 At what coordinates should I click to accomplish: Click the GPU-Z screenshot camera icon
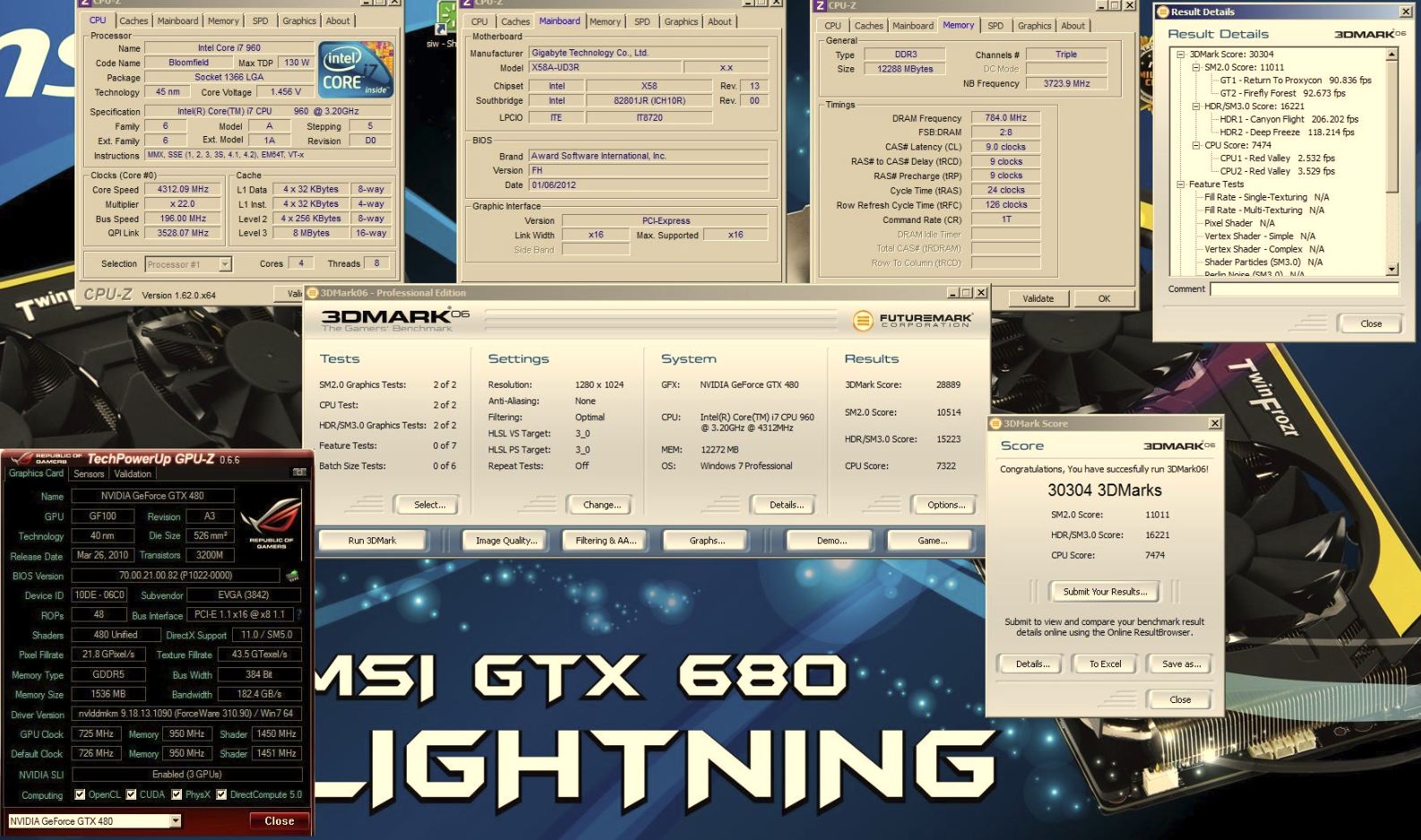pyautogui.click(x=299, y=472)
